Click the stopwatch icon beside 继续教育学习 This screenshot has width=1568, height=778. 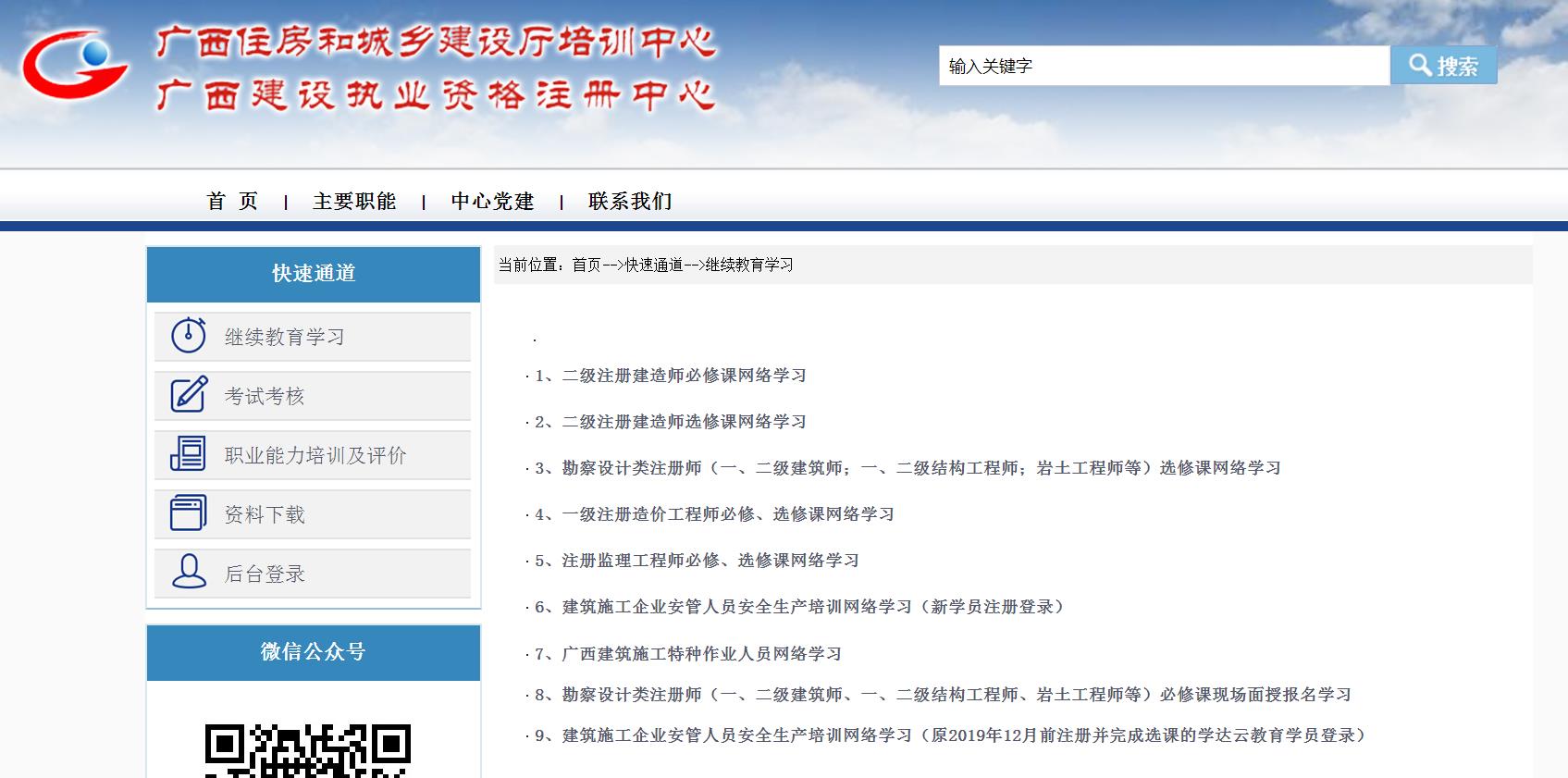point(189,336)
